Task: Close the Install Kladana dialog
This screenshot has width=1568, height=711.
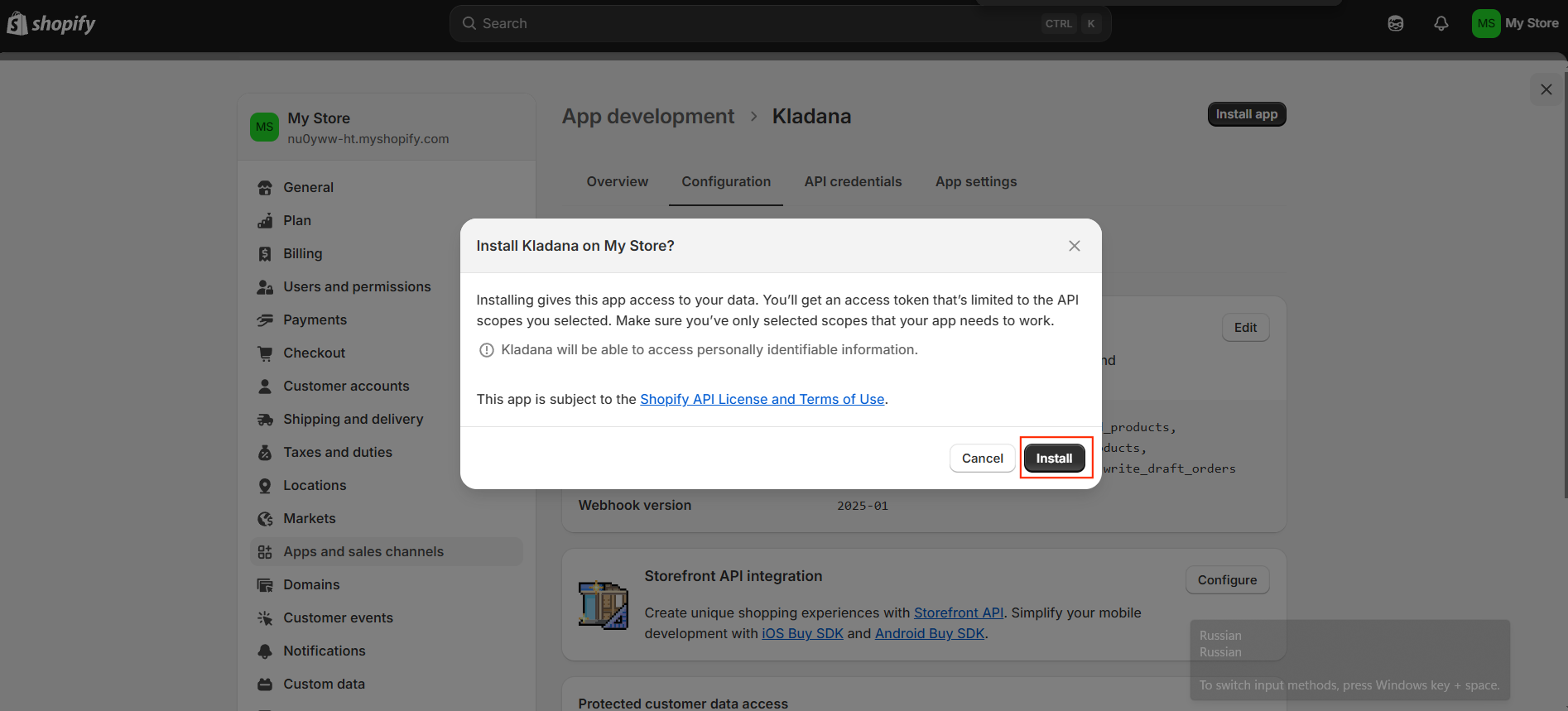Action: click(1075, 246)
